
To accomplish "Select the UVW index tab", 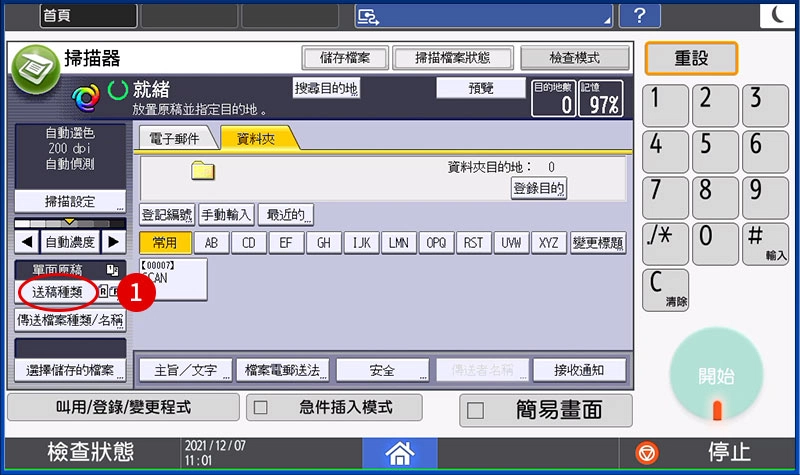I will coord(511,243).
